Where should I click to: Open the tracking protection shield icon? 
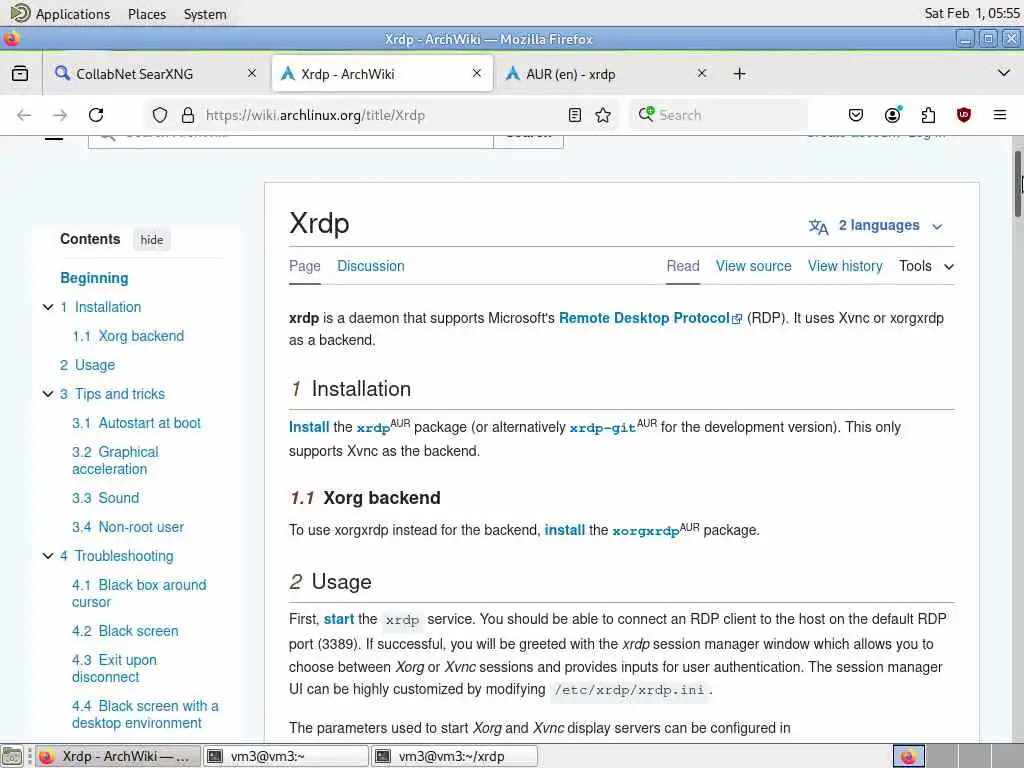point(160,116)
